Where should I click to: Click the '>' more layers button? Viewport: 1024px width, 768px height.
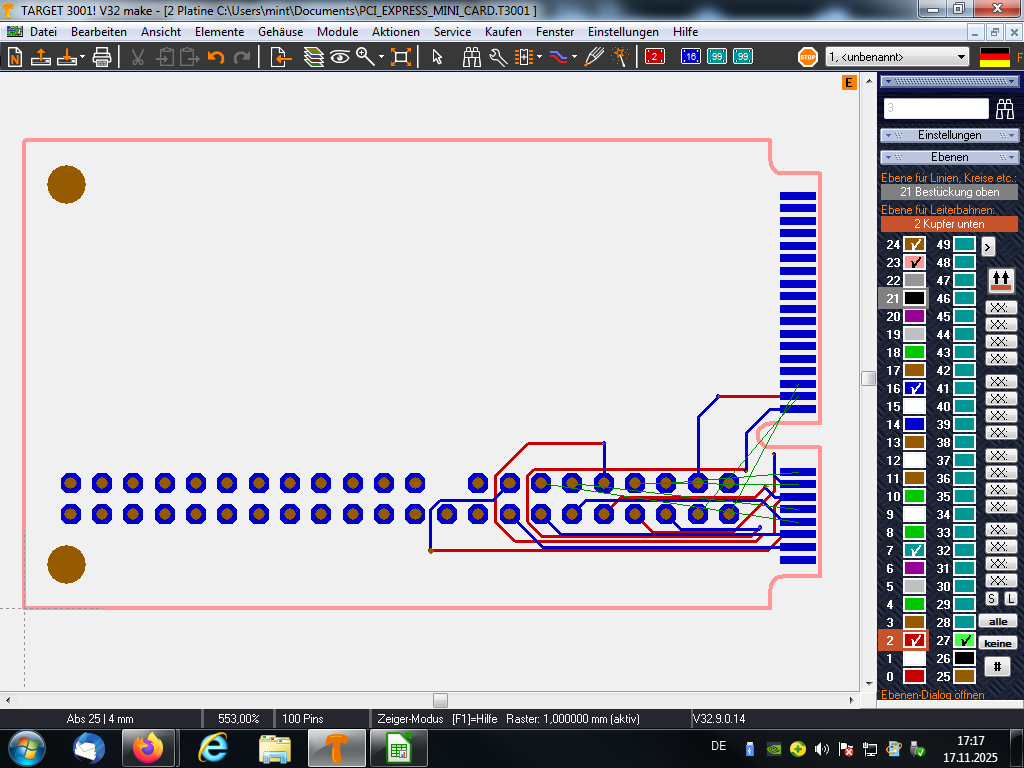pyautogui.click(x=987, y=246)
